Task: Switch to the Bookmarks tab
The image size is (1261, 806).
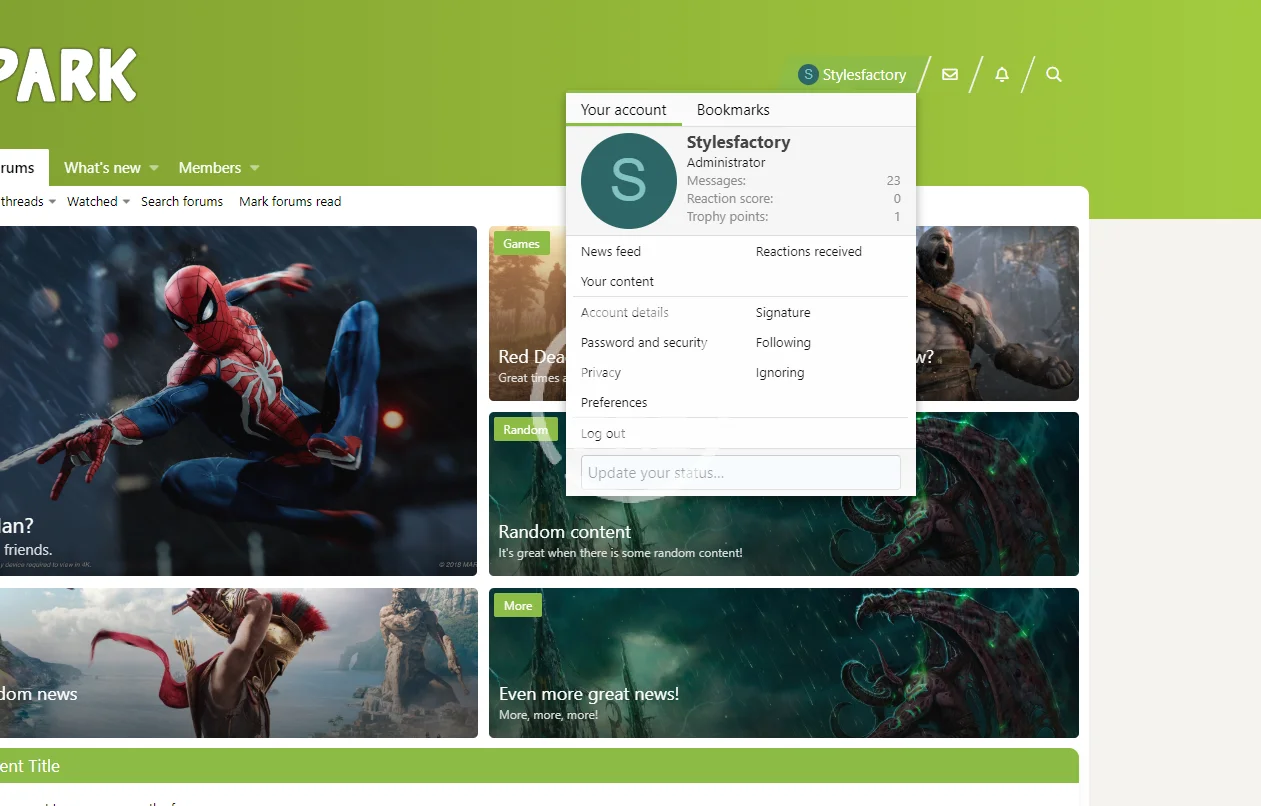Action: [733, 110]
